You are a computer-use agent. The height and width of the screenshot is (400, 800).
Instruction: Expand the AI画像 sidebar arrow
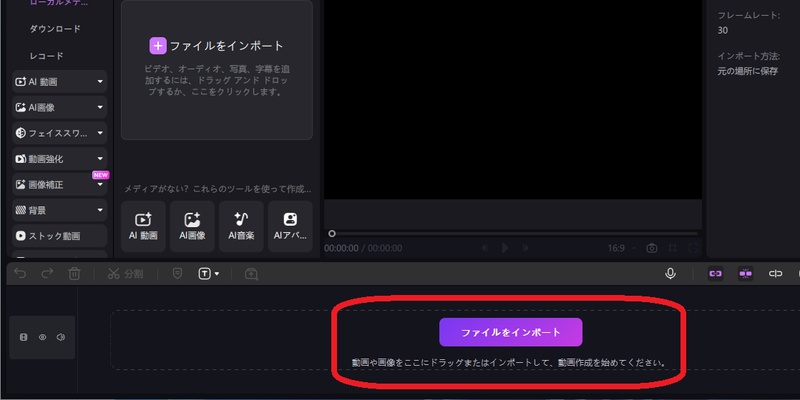tap(100, 107)
